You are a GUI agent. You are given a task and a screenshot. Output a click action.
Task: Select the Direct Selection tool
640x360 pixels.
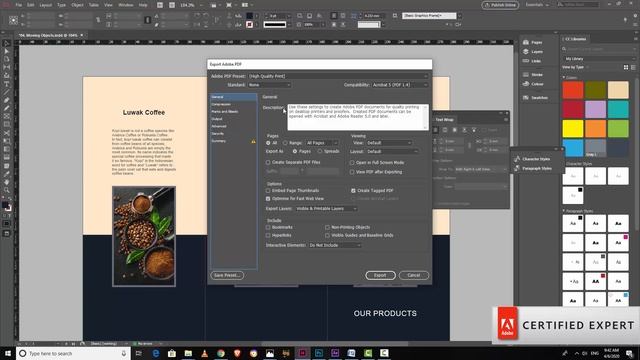[7, 51]
